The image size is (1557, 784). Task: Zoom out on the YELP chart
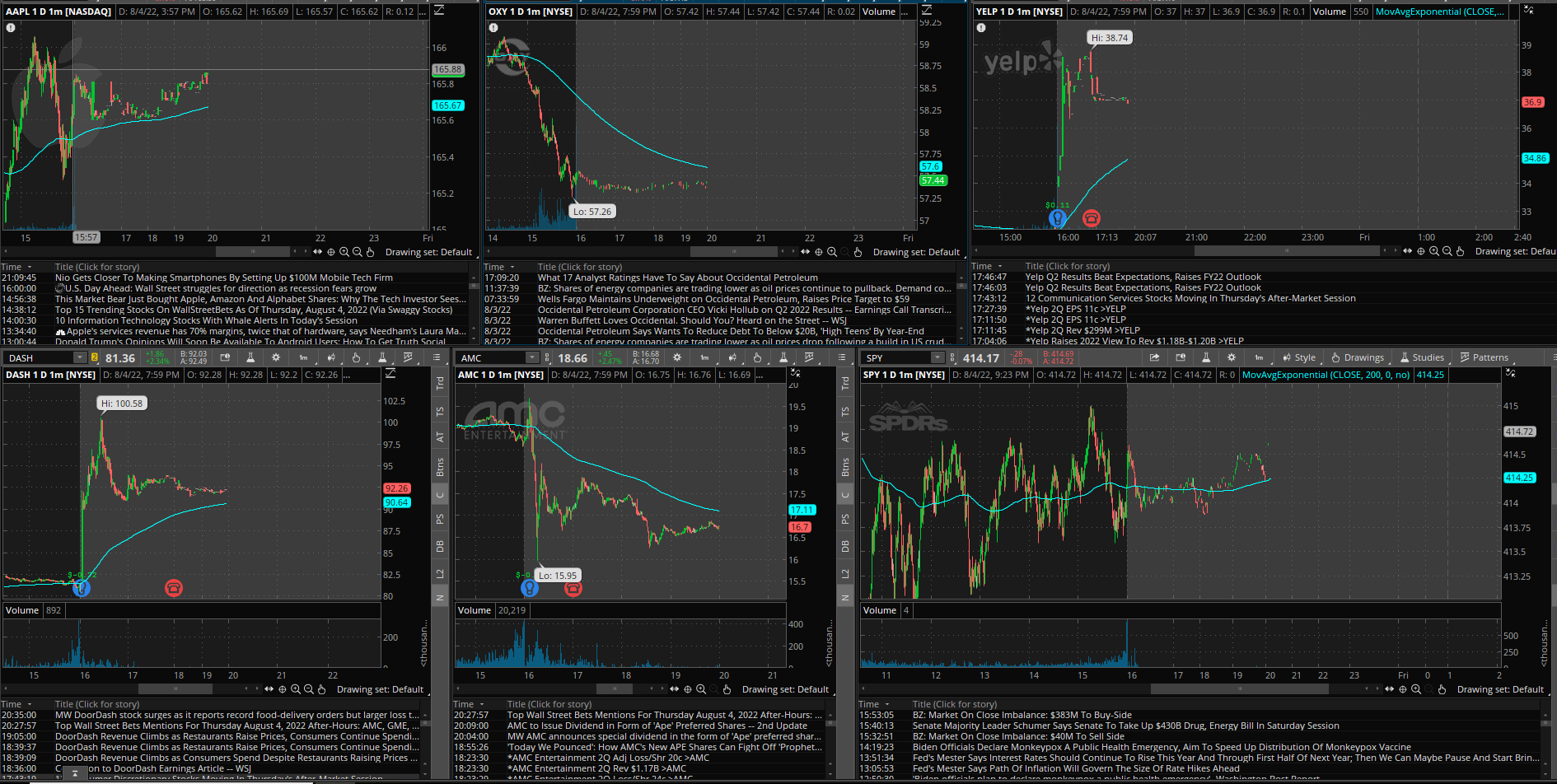click(1447, 251)
